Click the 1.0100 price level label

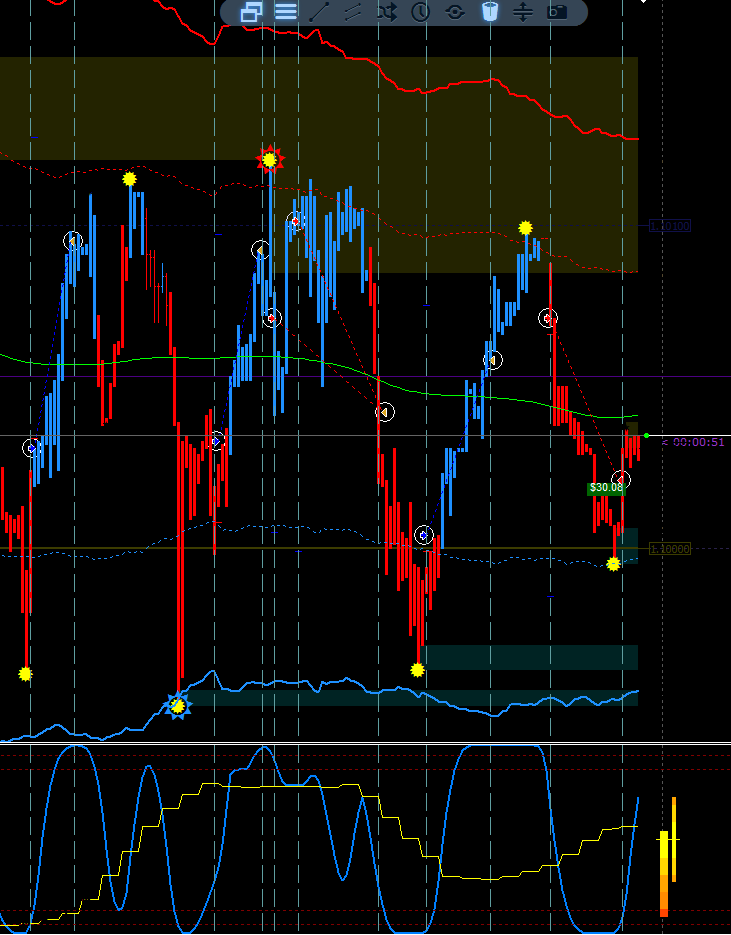pos(670,226)
